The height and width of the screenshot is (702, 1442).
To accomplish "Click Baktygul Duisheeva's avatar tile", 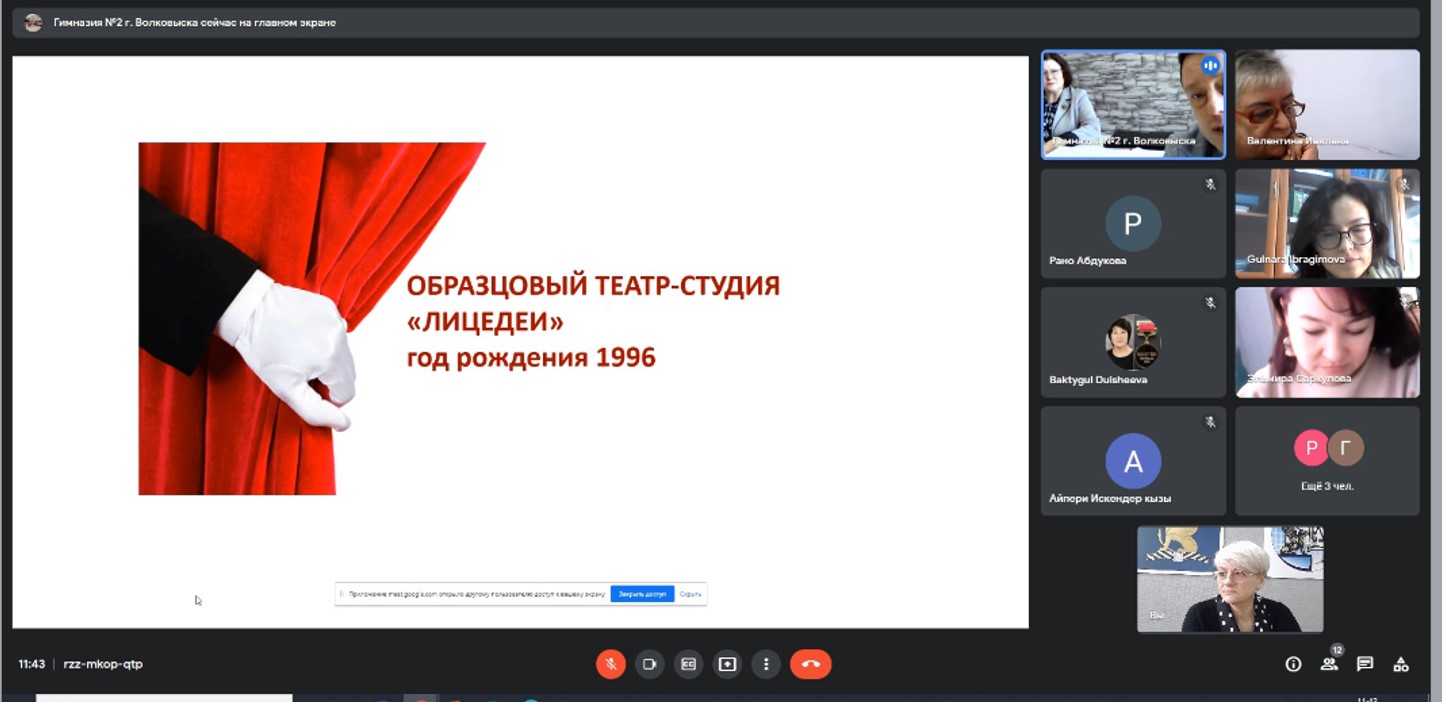I will click(x=1133, y=342).
